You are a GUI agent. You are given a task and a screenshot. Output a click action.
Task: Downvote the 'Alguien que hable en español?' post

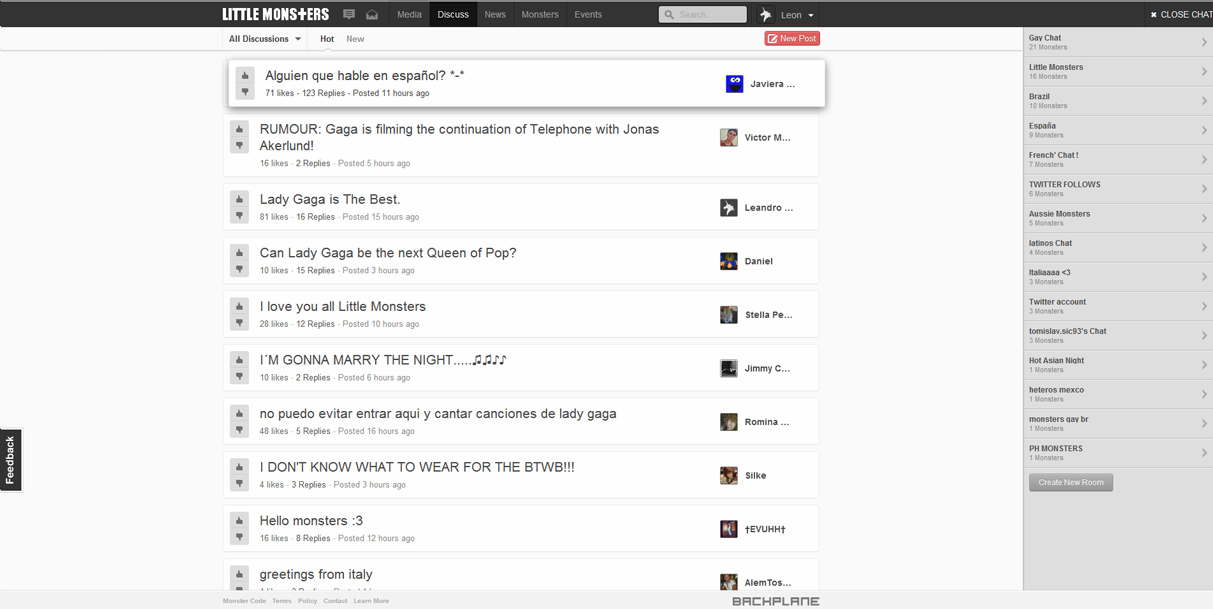245,92
